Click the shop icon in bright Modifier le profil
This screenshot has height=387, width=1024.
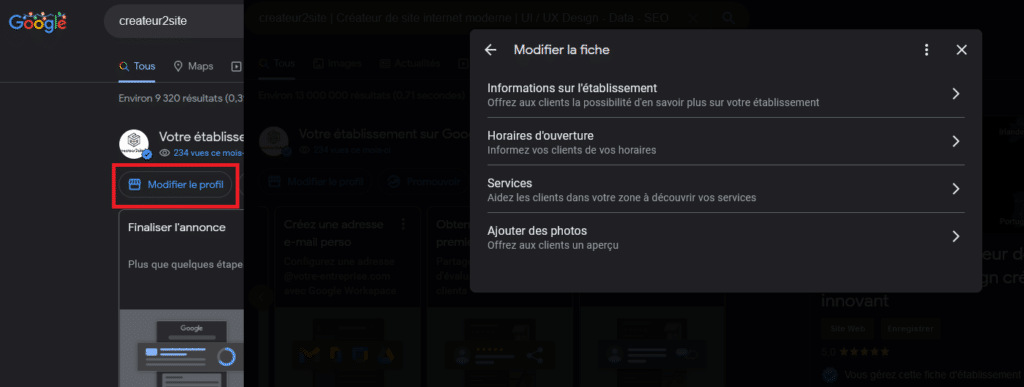point(135,185)
